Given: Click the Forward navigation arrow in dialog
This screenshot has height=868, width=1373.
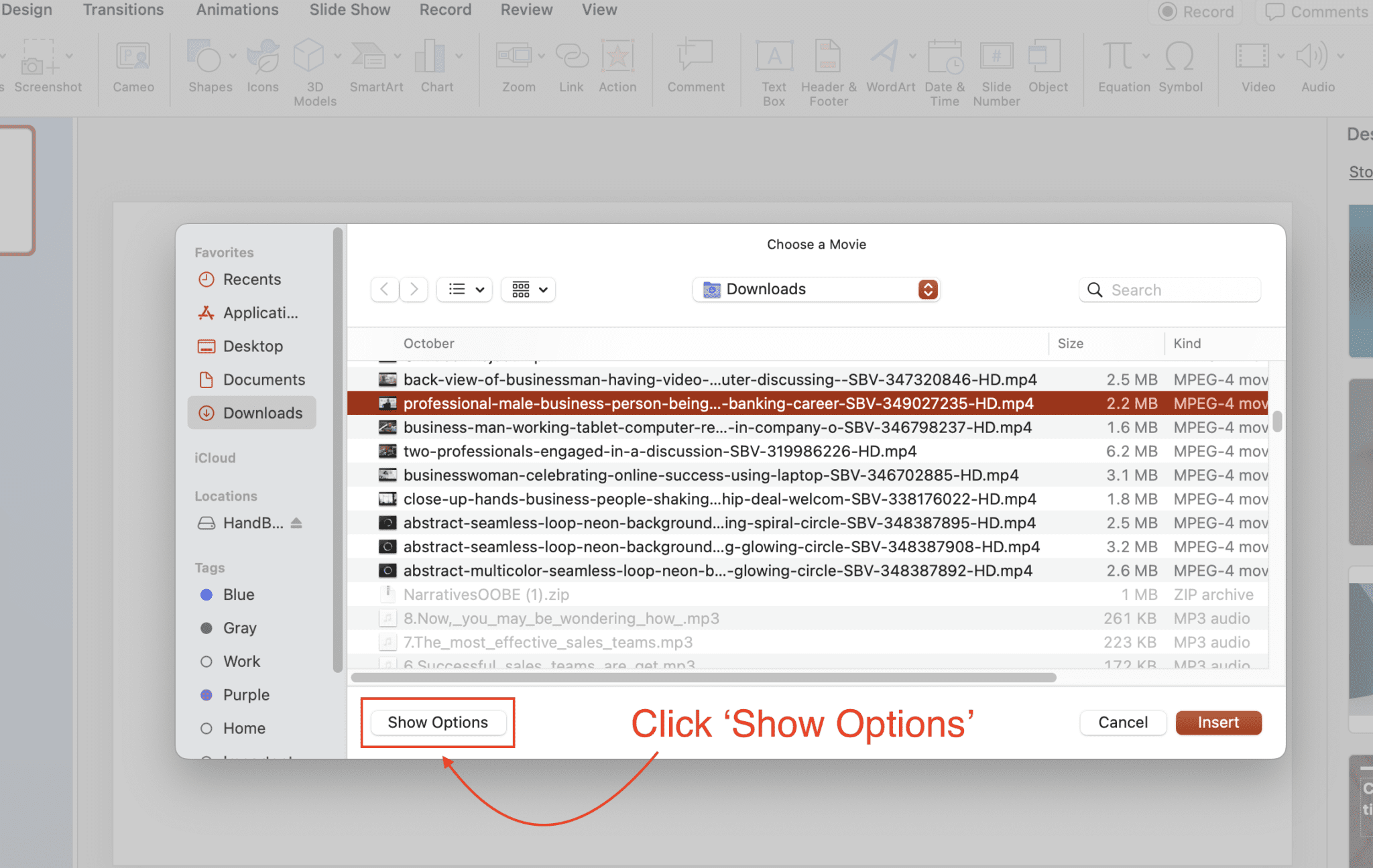Looking at the screenshot, I should click(414, 290).
